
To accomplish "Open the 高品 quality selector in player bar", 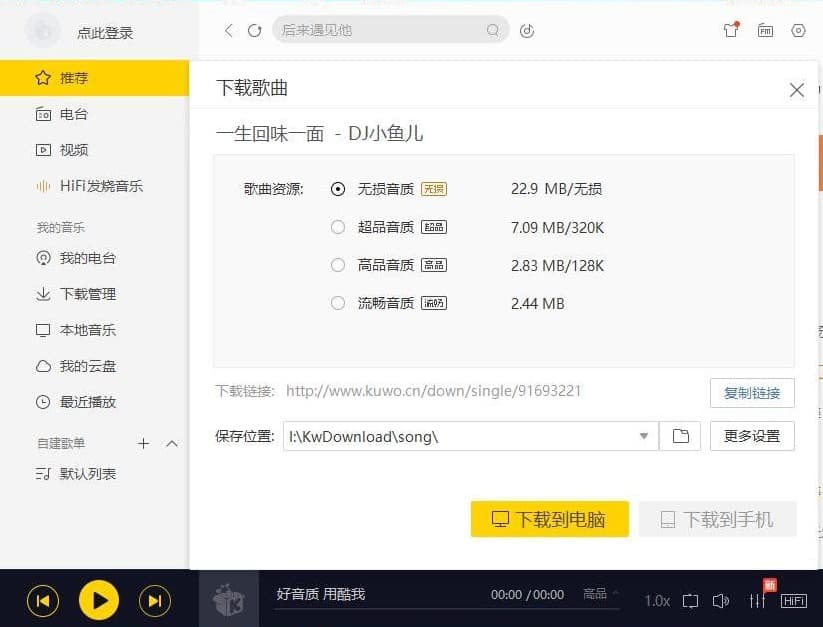I will [600, 594].
